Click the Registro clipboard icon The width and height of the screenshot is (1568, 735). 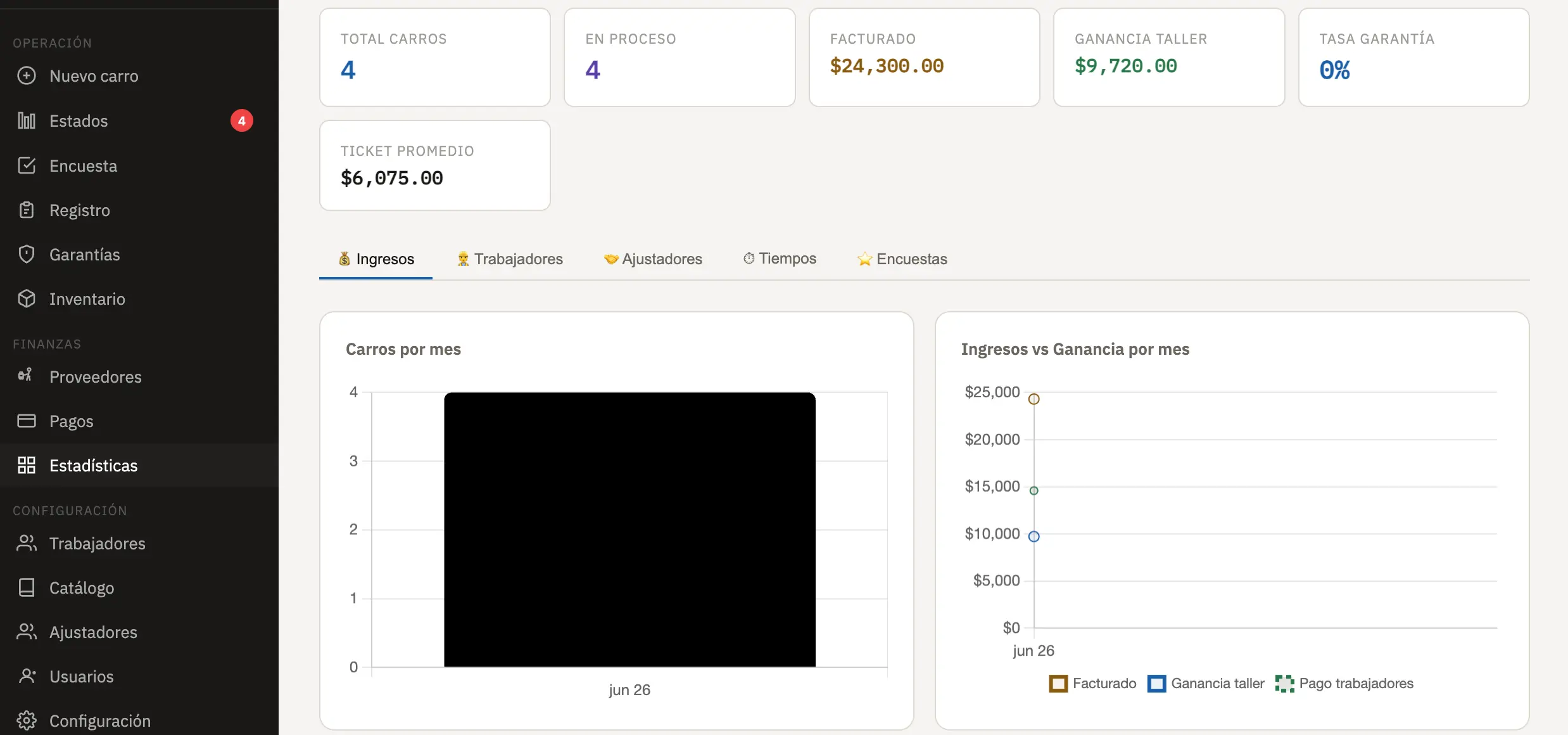point(27,210)
